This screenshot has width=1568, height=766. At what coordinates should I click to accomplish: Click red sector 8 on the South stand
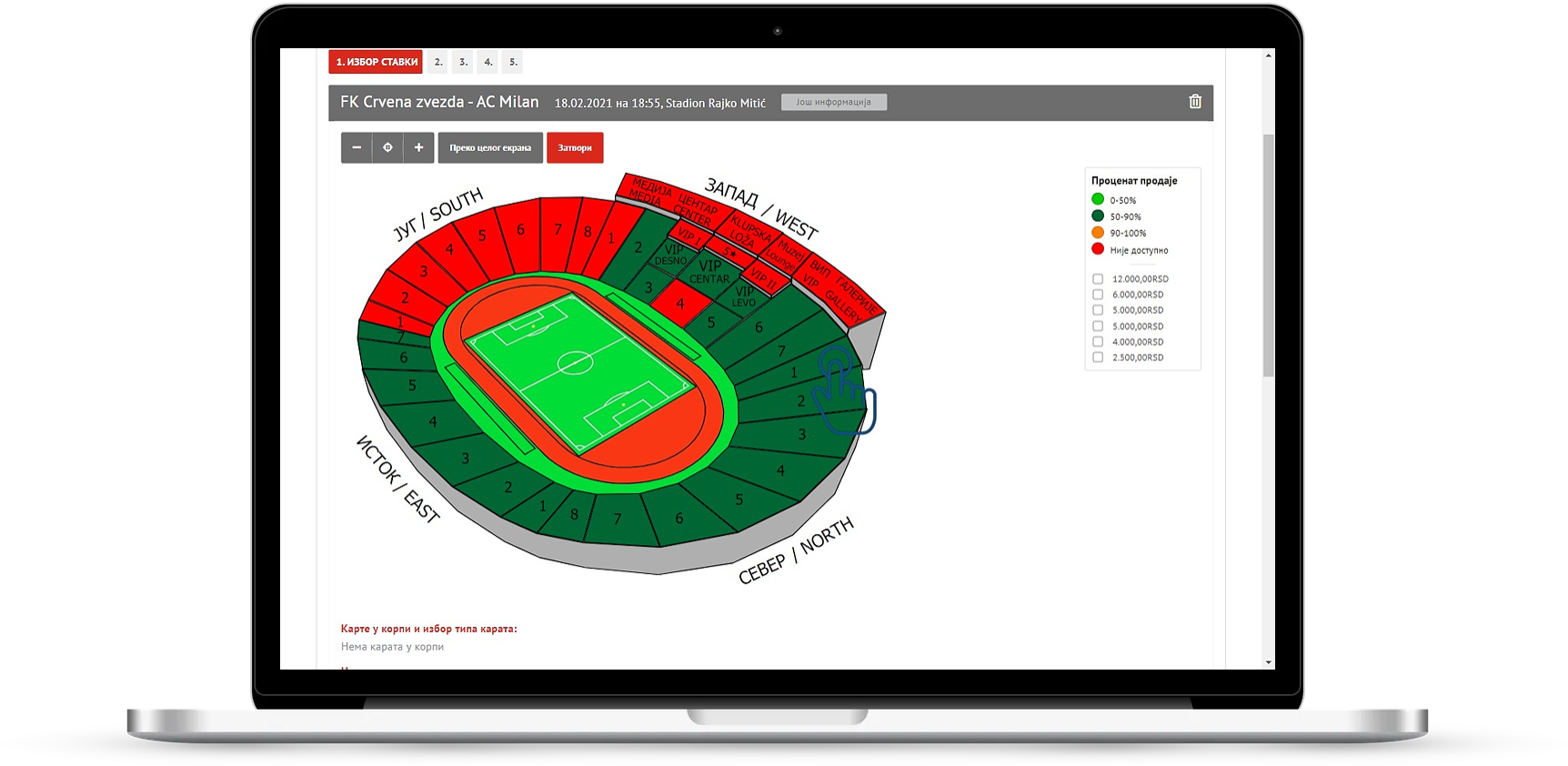tap(588, 232)
